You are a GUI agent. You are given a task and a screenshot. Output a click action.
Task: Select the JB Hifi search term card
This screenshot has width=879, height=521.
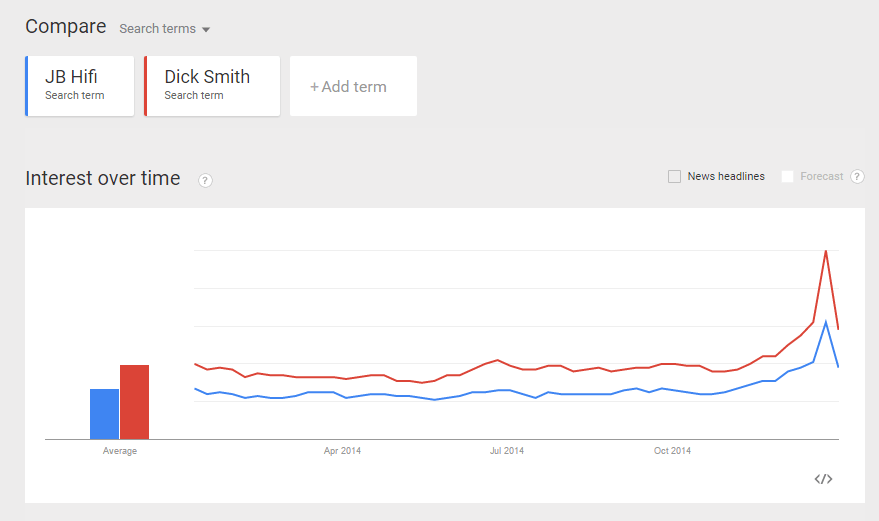tap(80, 86)
